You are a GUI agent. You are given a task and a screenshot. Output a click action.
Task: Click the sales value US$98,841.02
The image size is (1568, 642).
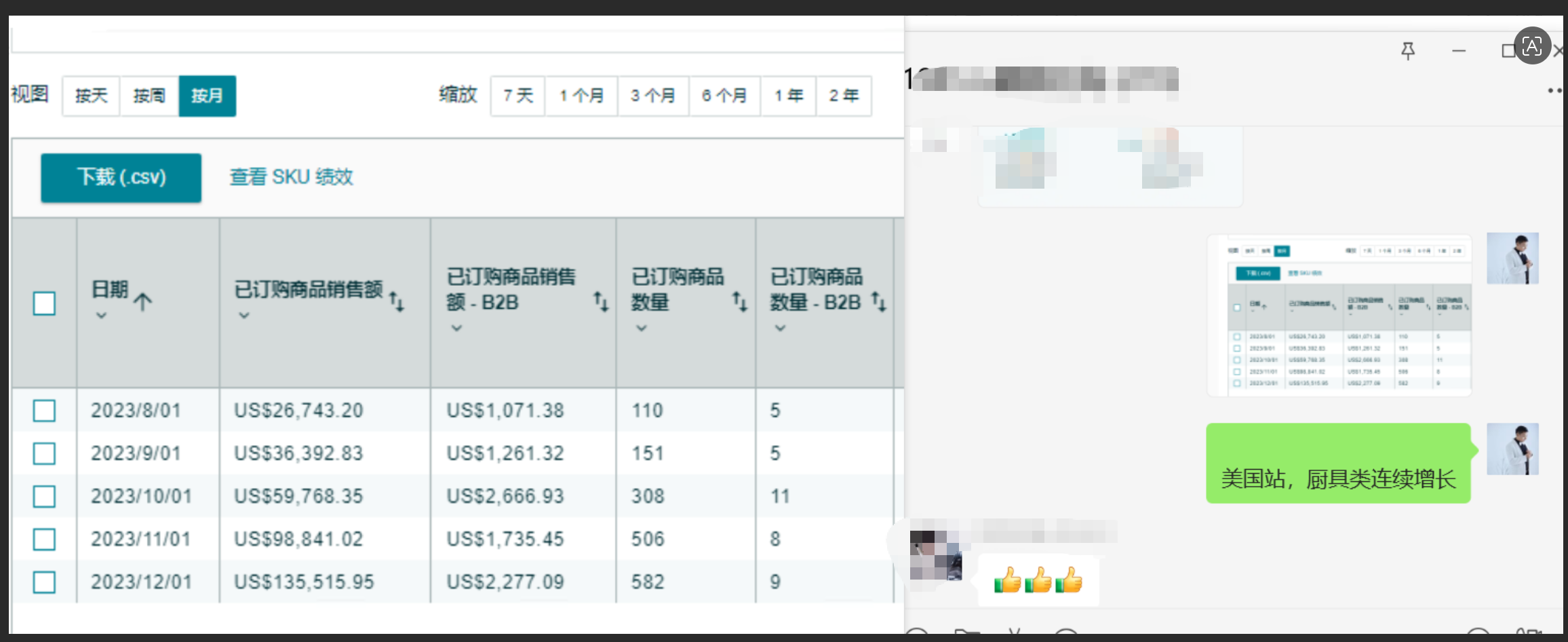point(298,540)
